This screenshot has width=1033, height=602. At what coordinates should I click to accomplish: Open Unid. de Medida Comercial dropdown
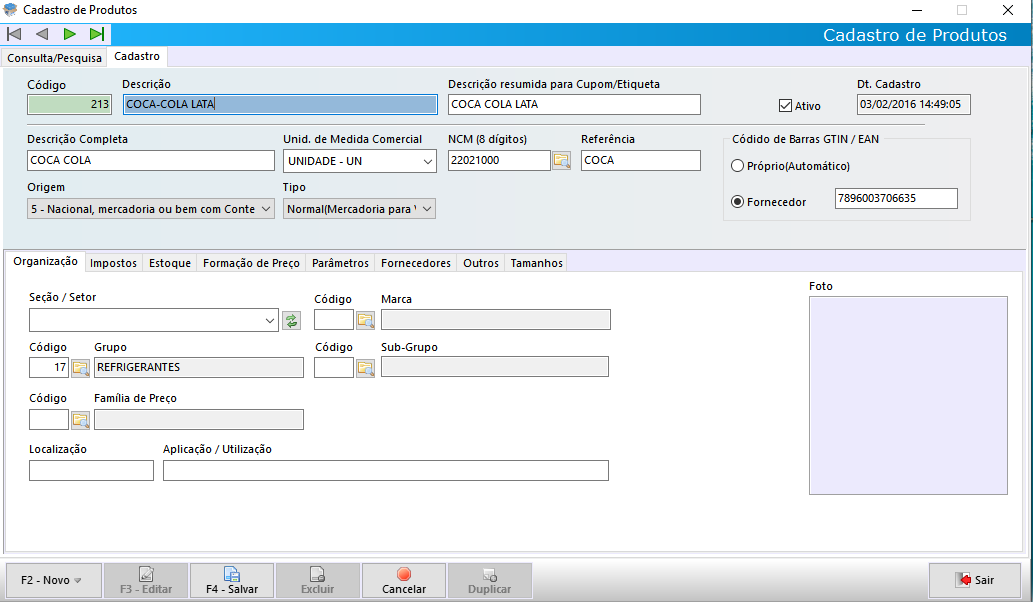pyautogui.click(x=428, y=161)
